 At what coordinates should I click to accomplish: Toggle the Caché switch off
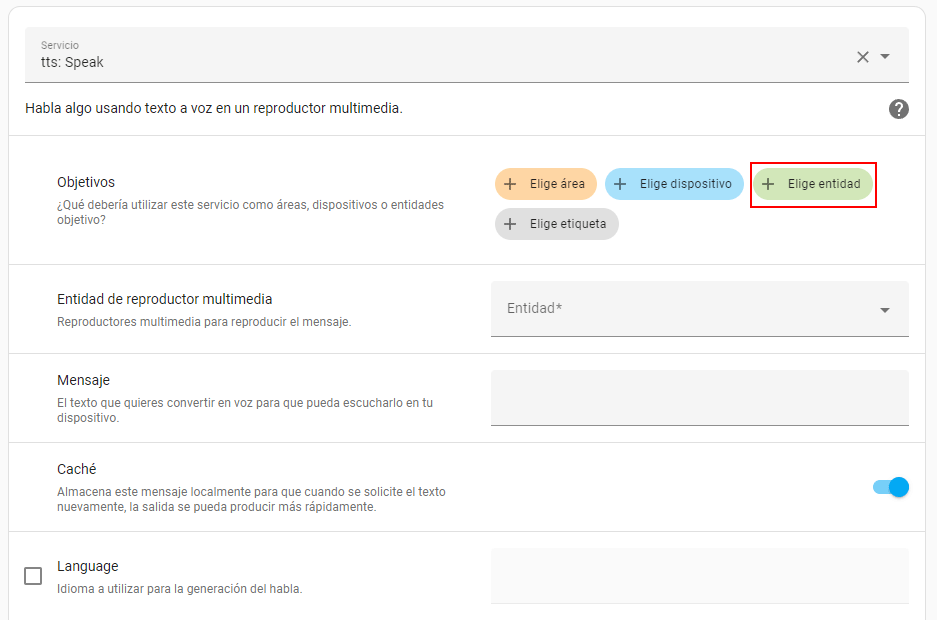pos(890,487)
